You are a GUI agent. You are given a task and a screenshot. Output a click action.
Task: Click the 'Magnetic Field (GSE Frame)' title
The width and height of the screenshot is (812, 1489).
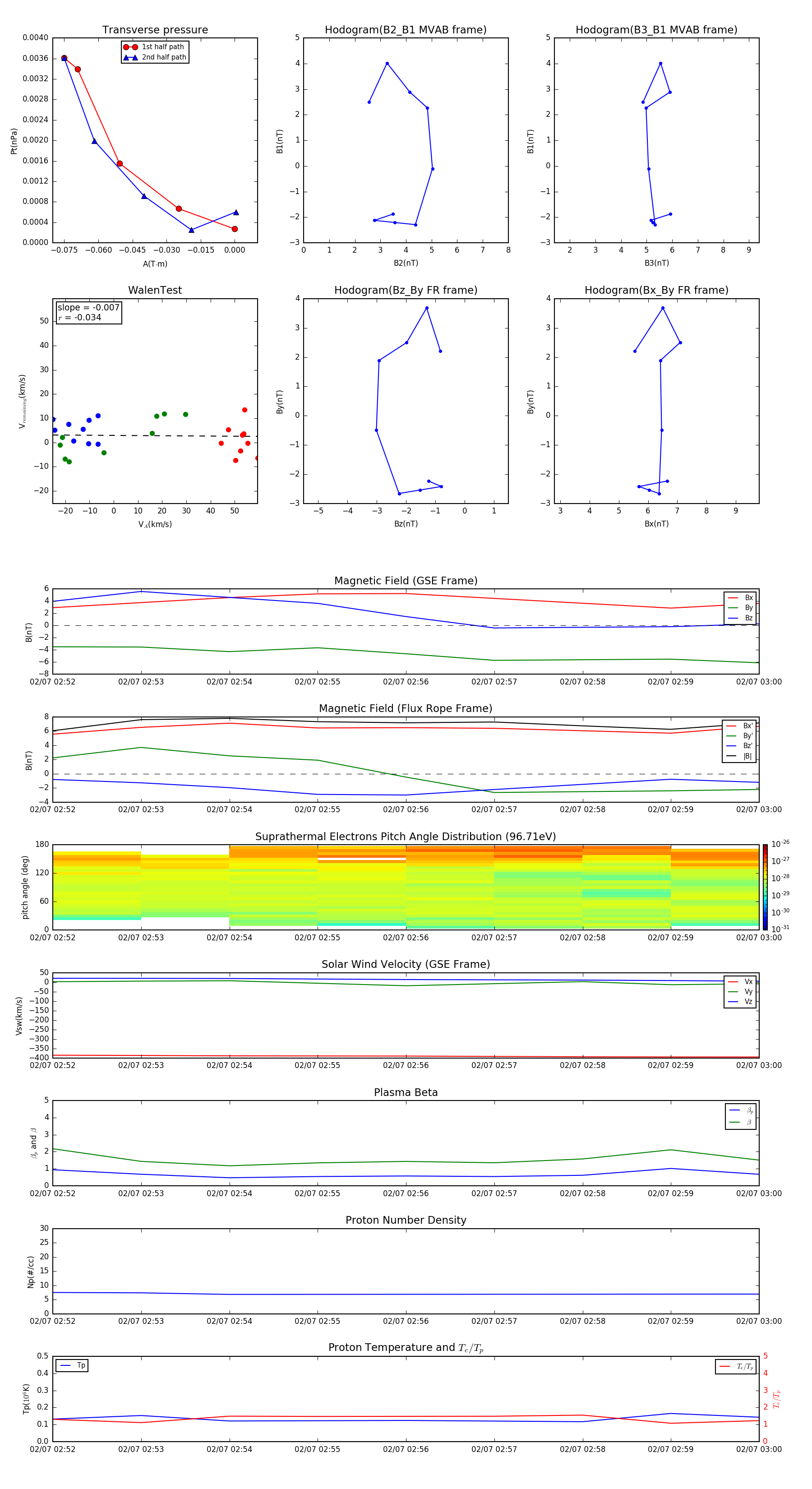(x=406, y=581)
